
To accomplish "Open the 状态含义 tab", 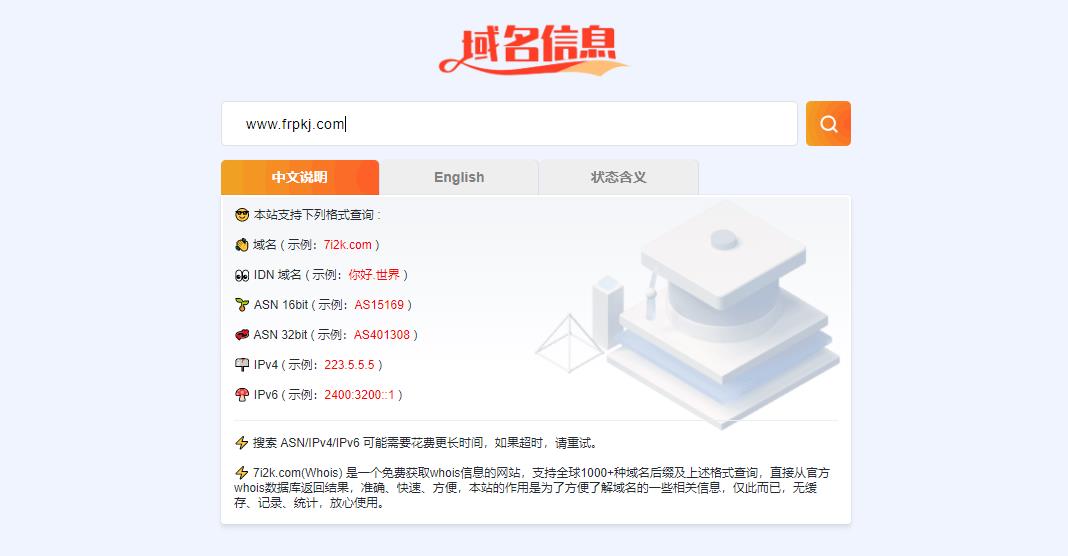I will tap(618, 177).
